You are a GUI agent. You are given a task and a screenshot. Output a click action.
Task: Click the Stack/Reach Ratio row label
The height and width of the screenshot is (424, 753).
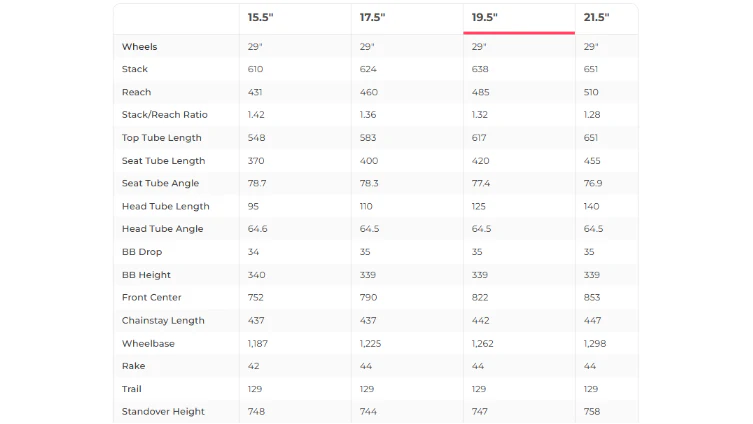tap(164, 115)
